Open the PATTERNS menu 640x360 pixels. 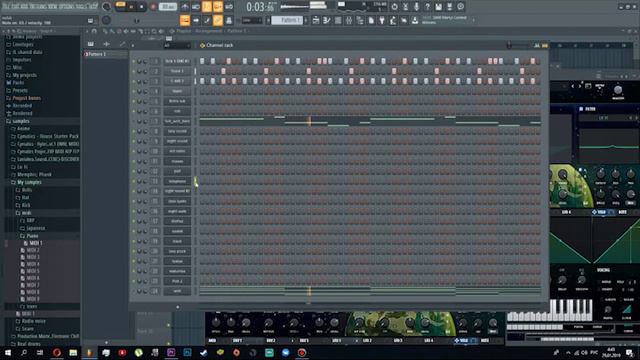coord(38,6)
